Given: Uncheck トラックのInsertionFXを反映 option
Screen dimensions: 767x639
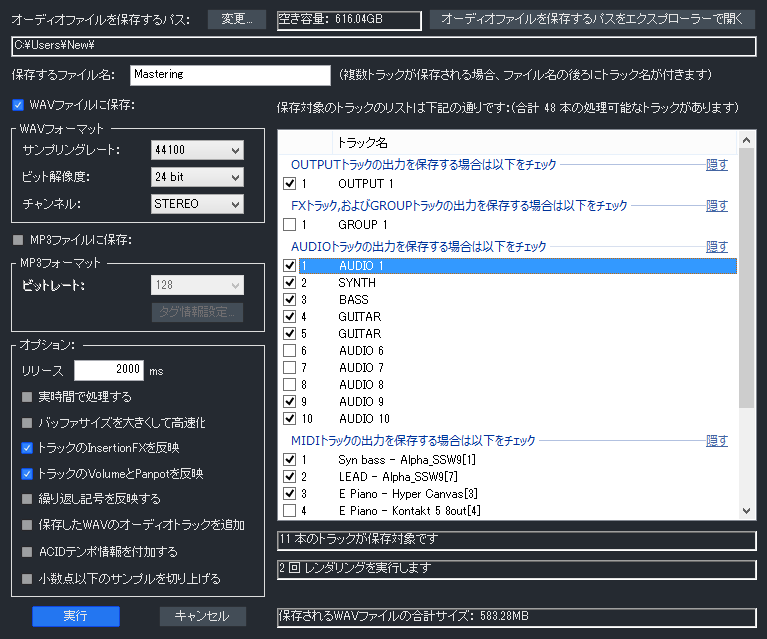Looking at the screenshot, I should coord(27,447).
